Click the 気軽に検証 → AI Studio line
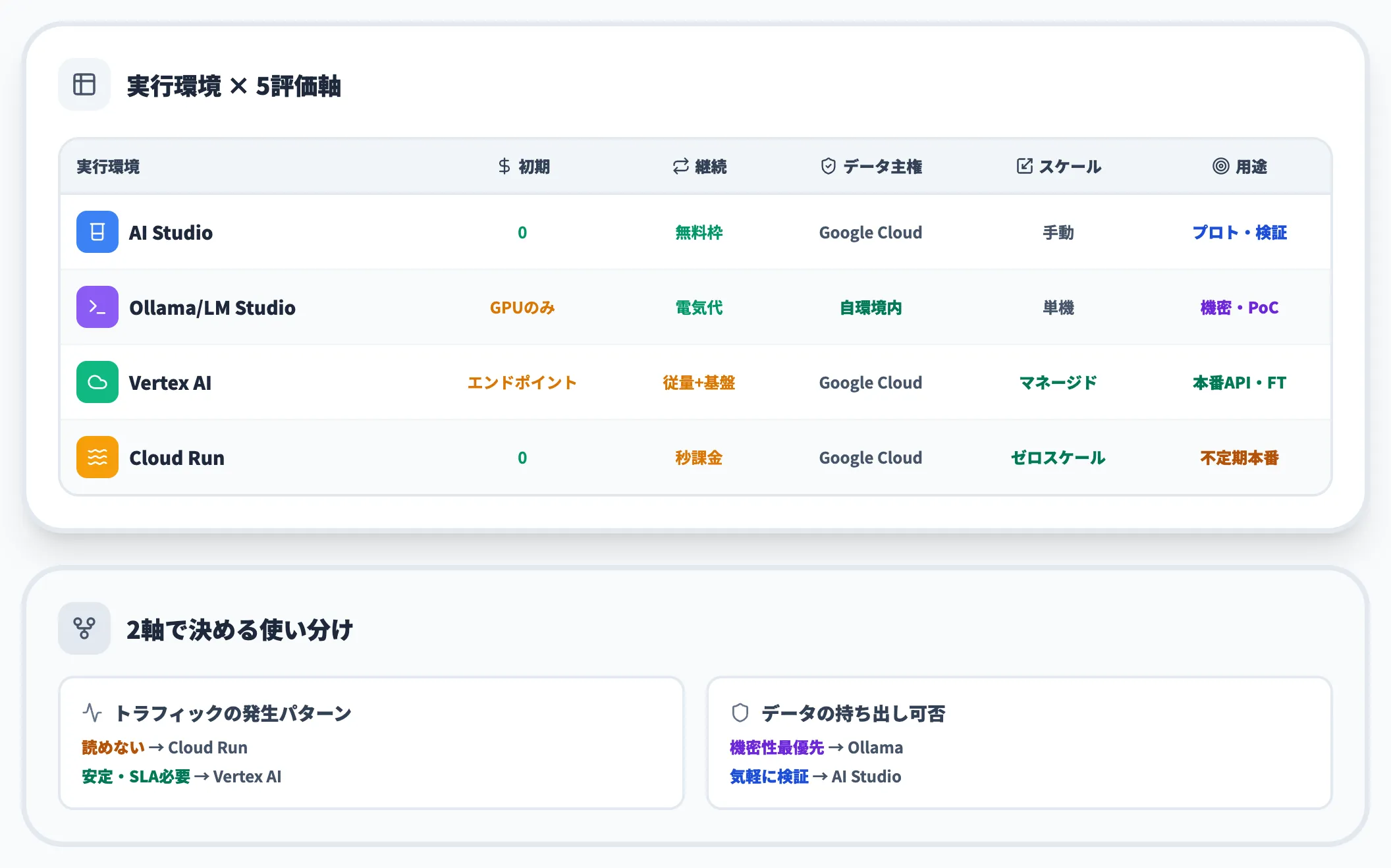Image resolution: width=1391 pixels, height=868 pixels. tap(815, 776)
